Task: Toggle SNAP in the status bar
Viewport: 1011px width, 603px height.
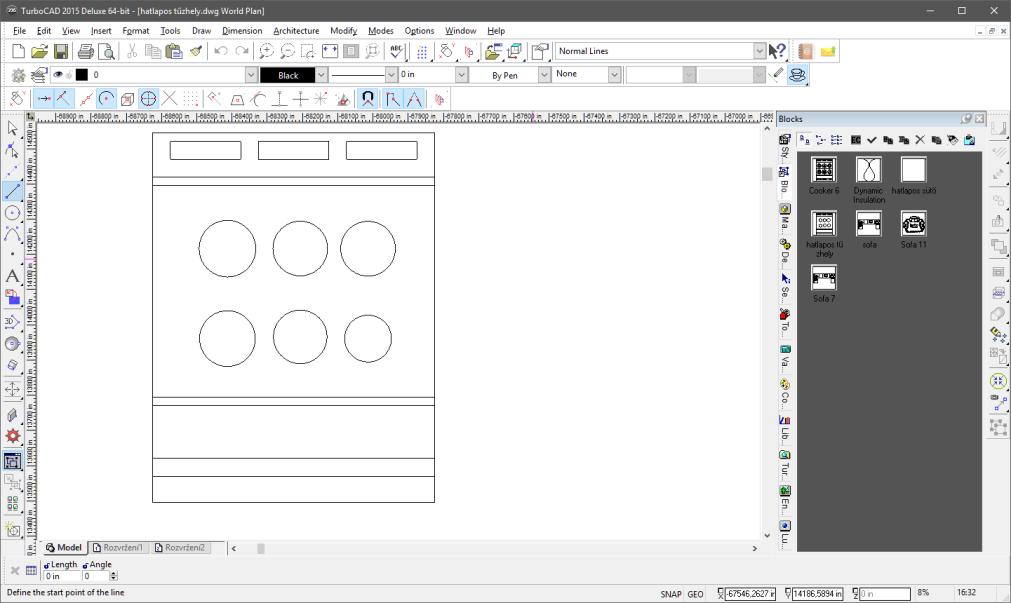Action: [x=671, y=594]
